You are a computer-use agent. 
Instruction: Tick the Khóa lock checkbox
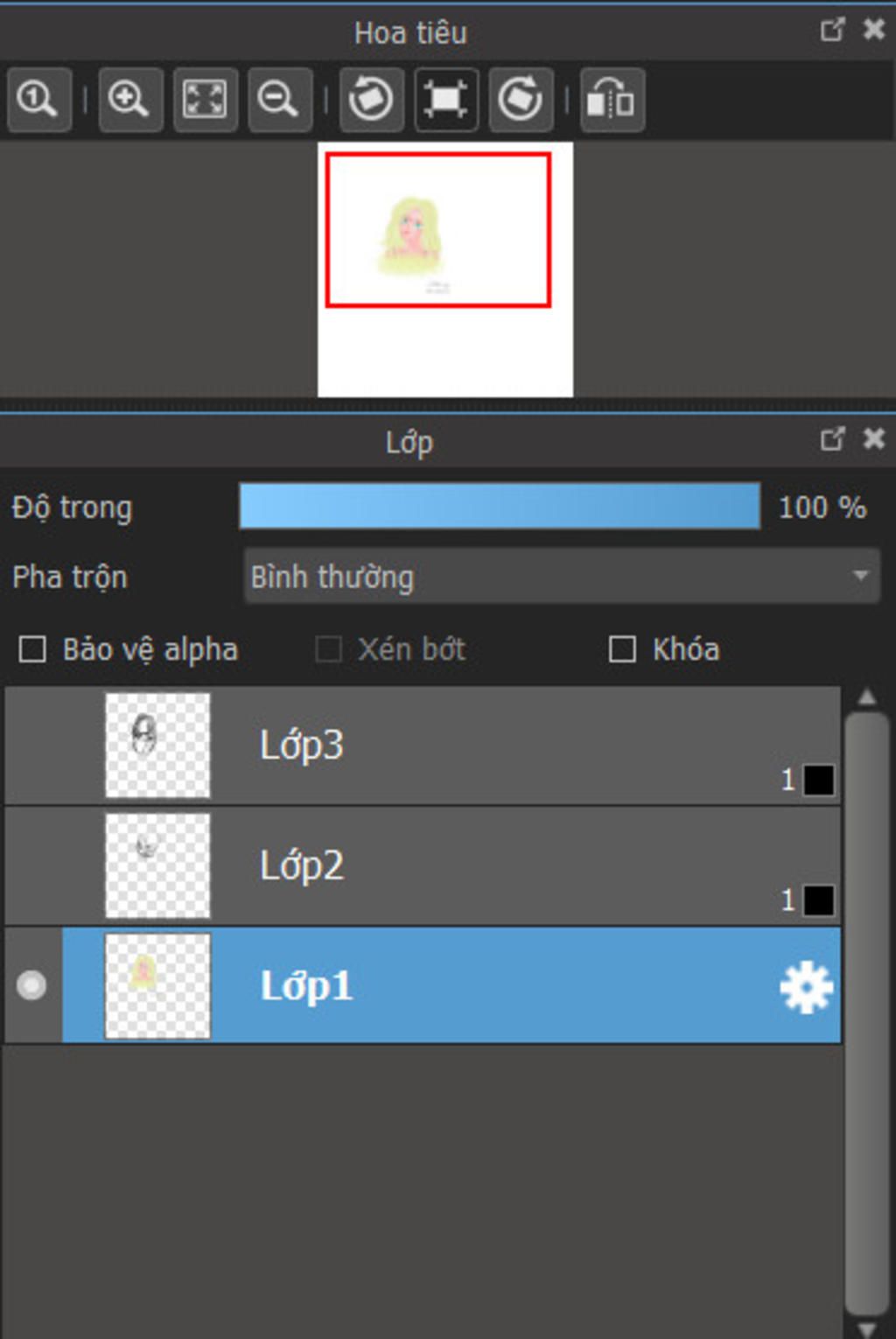point(622,649)
